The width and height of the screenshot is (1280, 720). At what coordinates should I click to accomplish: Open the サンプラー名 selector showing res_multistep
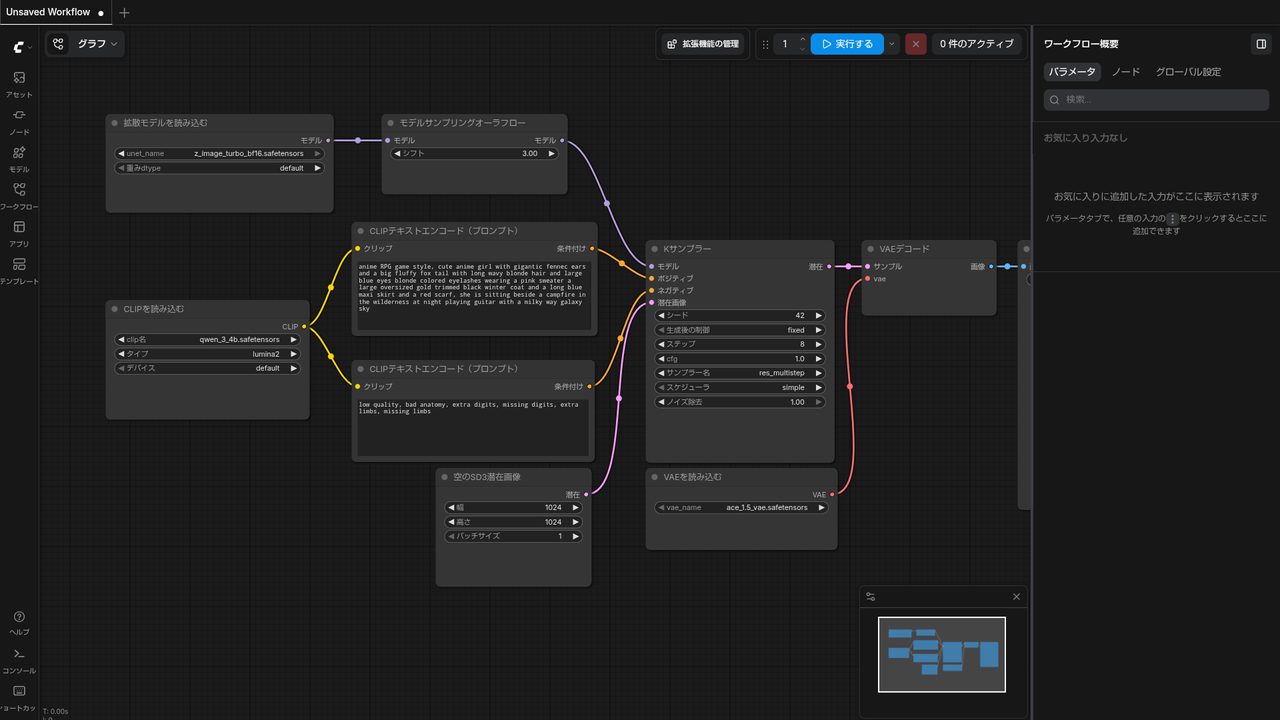point(741,373)
